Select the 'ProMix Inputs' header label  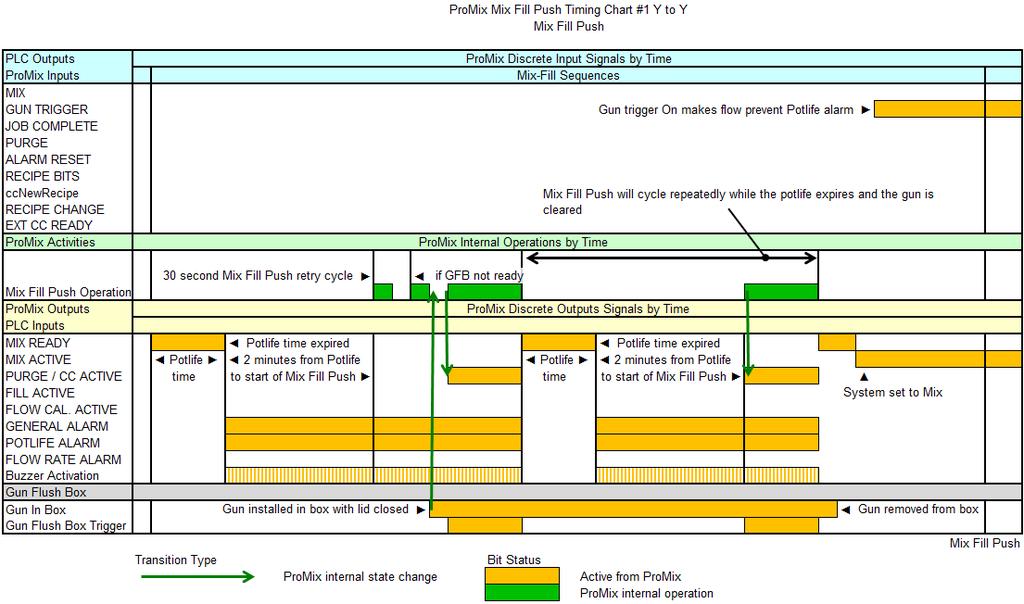pyautogui.click(x=42, y=76)
